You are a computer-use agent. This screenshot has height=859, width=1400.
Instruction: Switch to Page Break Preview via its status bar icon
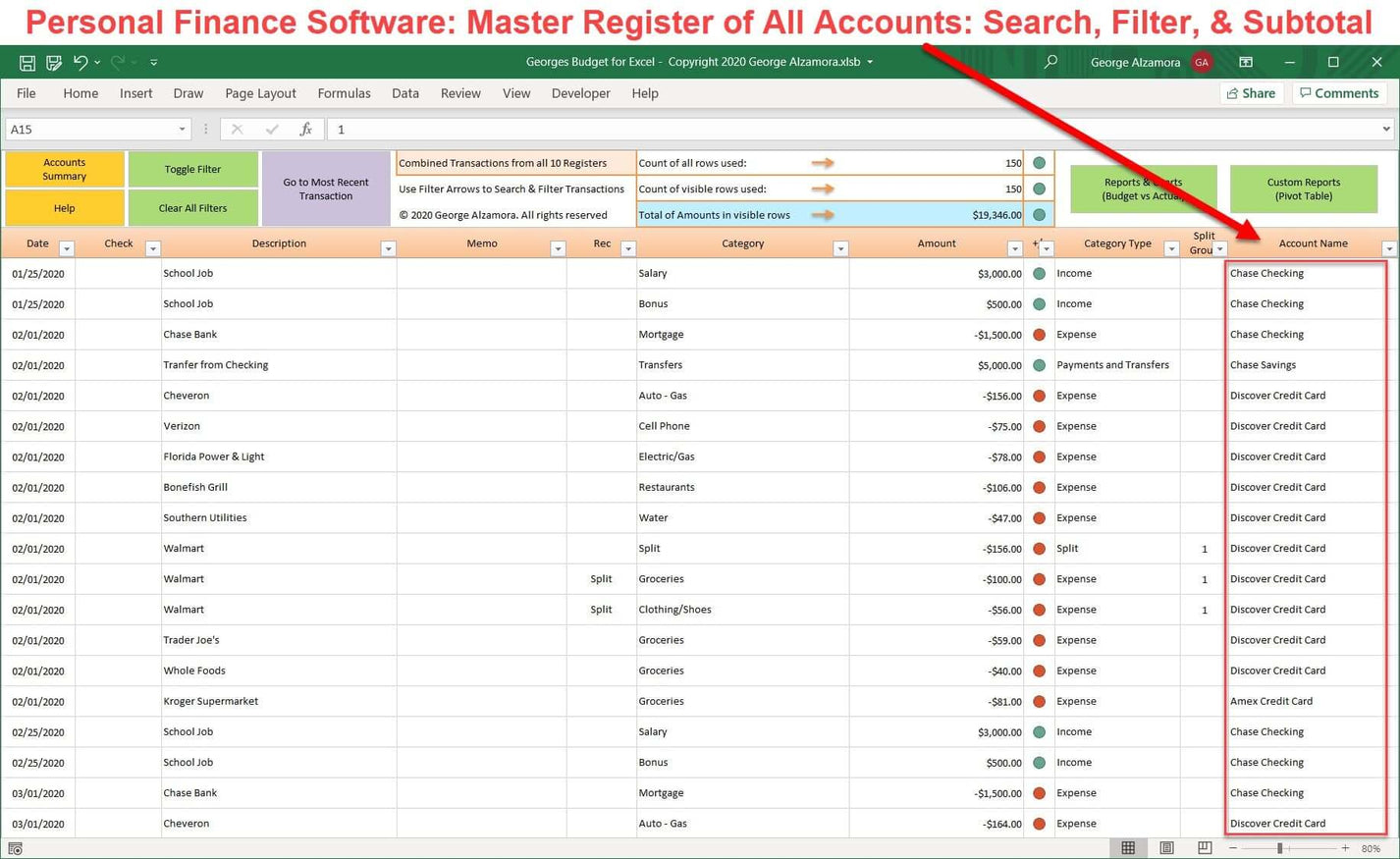coord(1205,847)
